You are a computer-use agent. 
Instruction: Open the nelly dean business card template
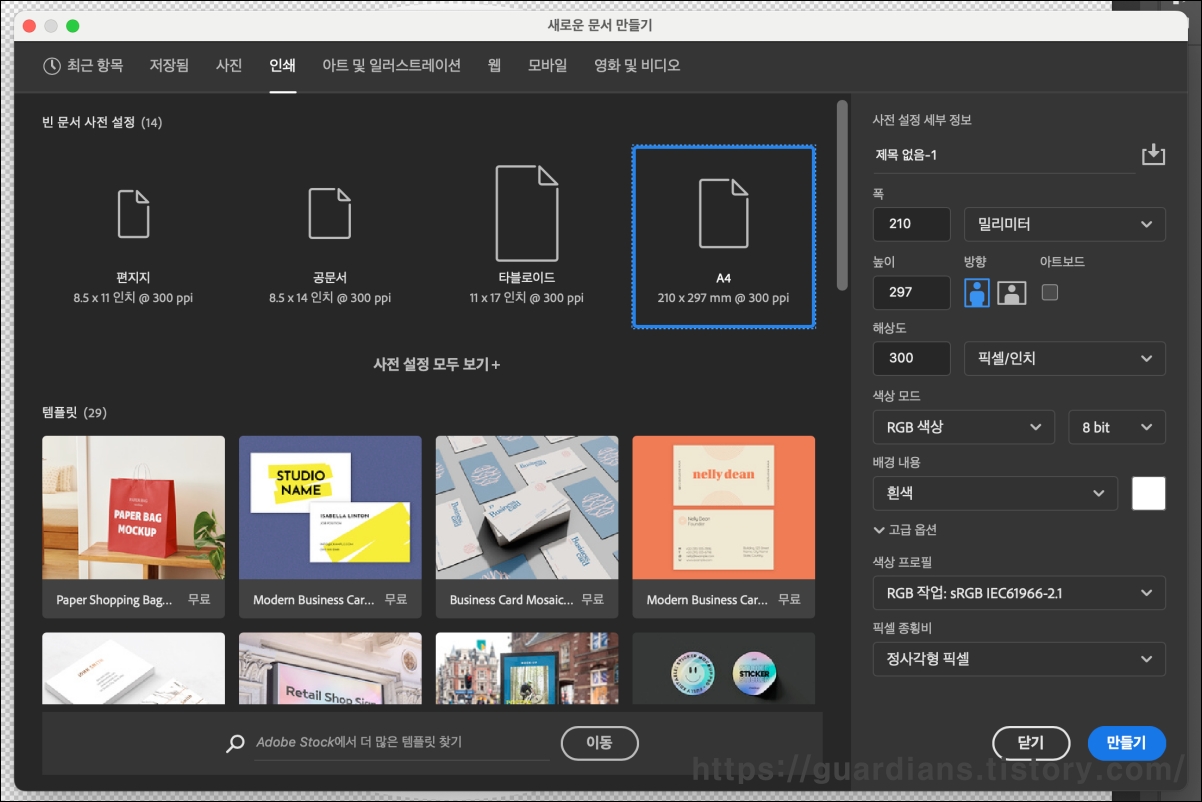(724, 509)
